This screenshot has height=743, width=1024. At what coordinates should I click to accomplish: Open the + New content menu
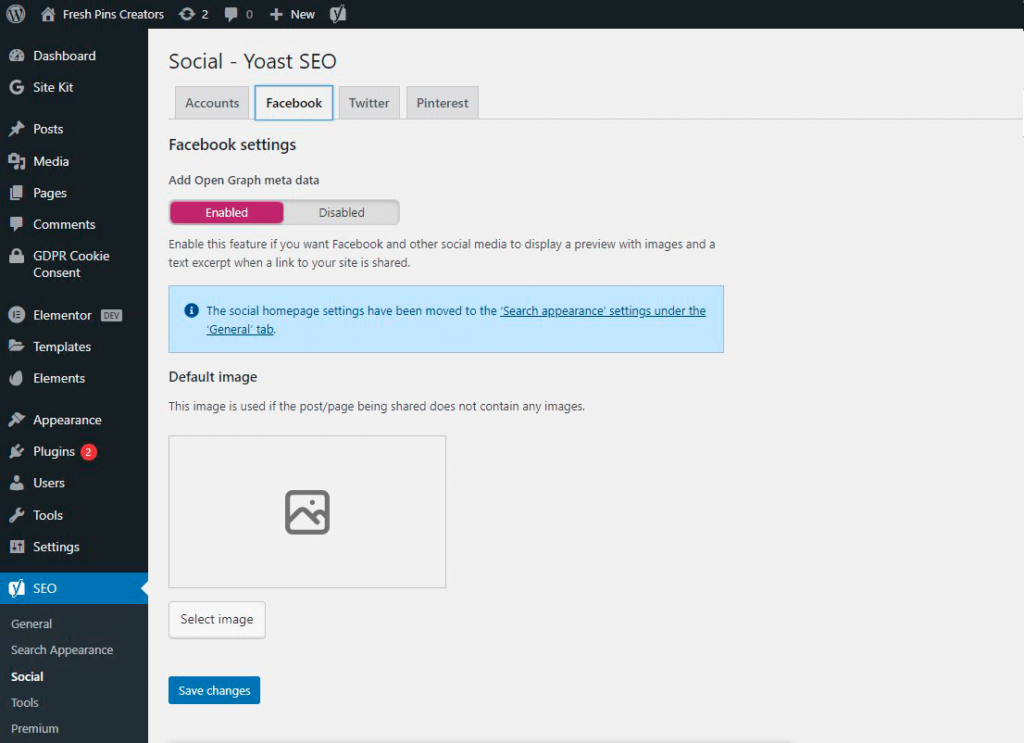click(x=292, y=14)
